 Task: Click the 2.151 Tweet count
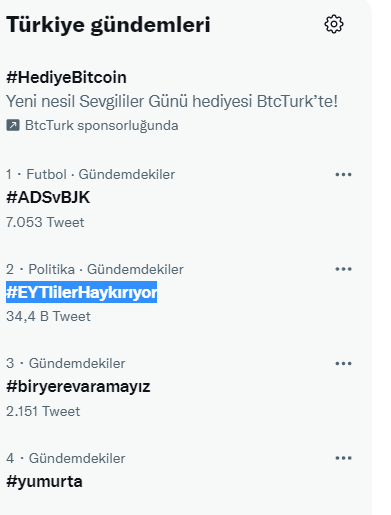point(43,411)
